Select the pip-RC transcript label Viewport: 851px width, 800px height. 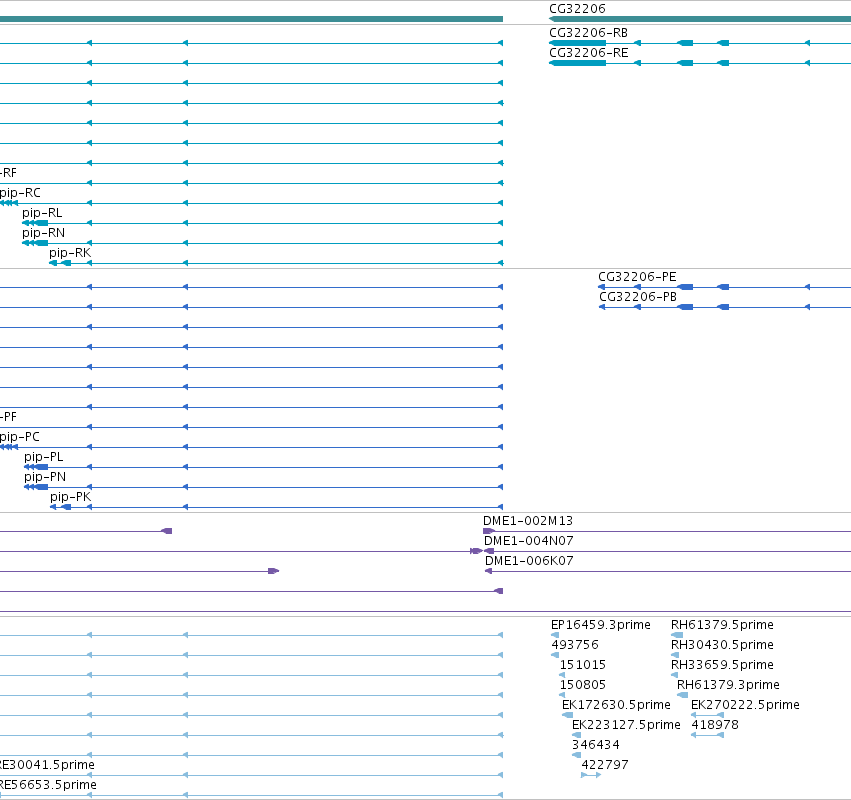(20, 193)
